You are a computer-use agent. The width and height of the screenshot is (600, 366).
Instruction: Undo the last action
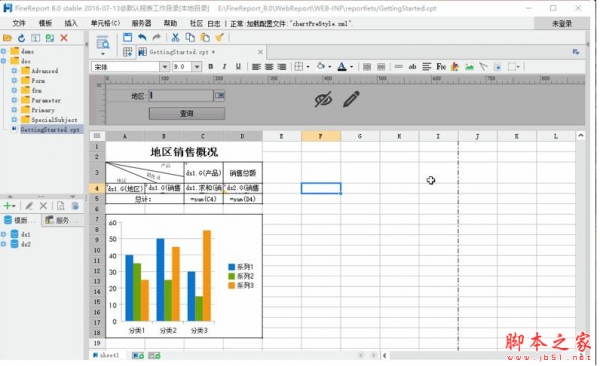pos(142,37)
